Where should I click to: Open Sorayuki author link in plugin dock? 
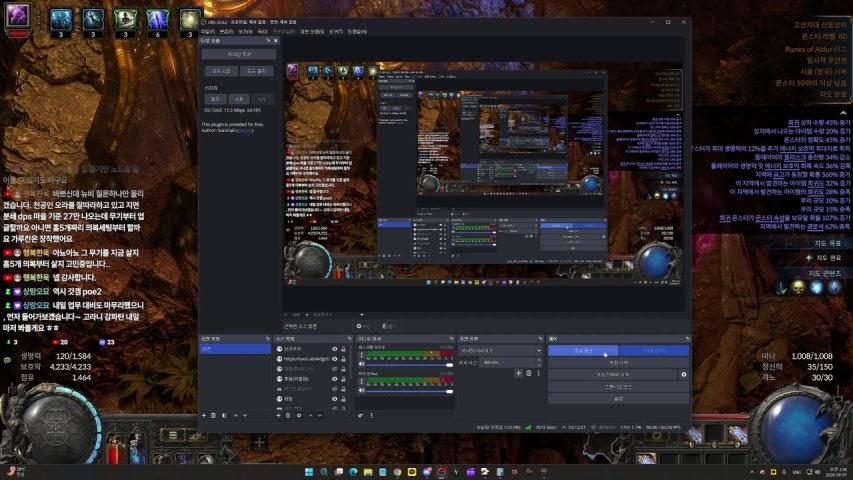click(x=245, y=131)
